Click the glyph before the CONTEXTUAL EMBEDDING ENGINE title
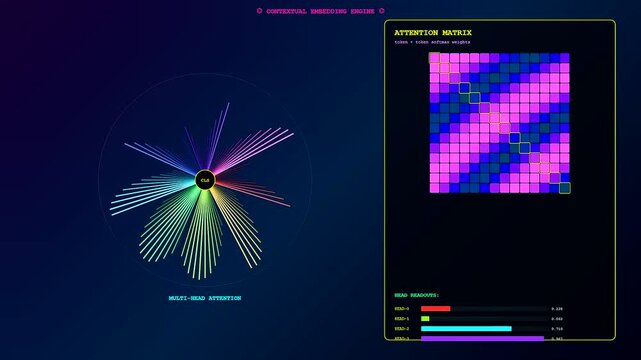Screen dimensions: 641x360 click(259, 11)
